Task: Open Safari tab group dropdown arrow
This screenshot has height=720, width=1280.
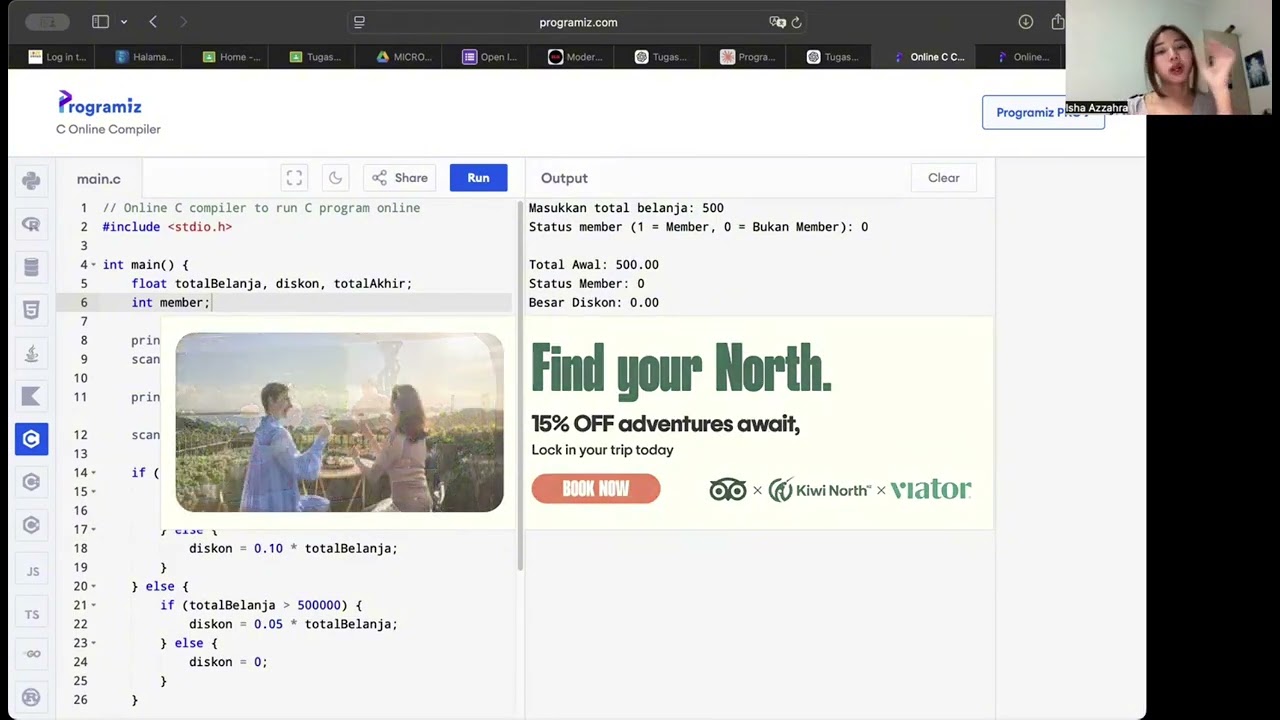Action: (x=123, y=22)
